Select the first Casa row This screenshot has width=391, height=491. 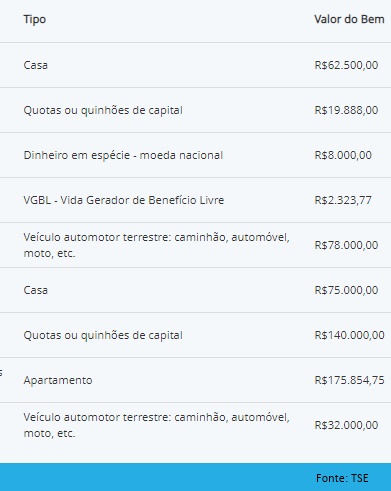(195, 65)
